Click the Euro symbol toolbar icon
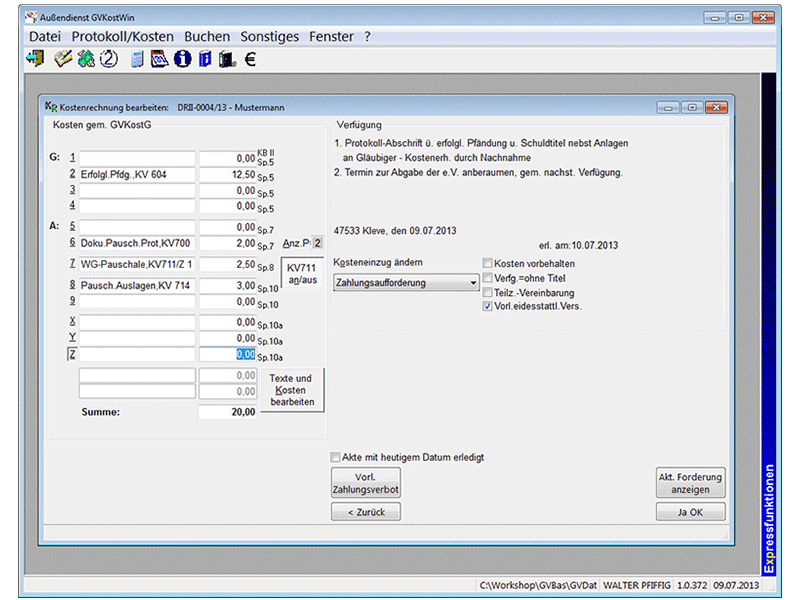This screenshot has width=800, height=600. click(x=250, y=59)
